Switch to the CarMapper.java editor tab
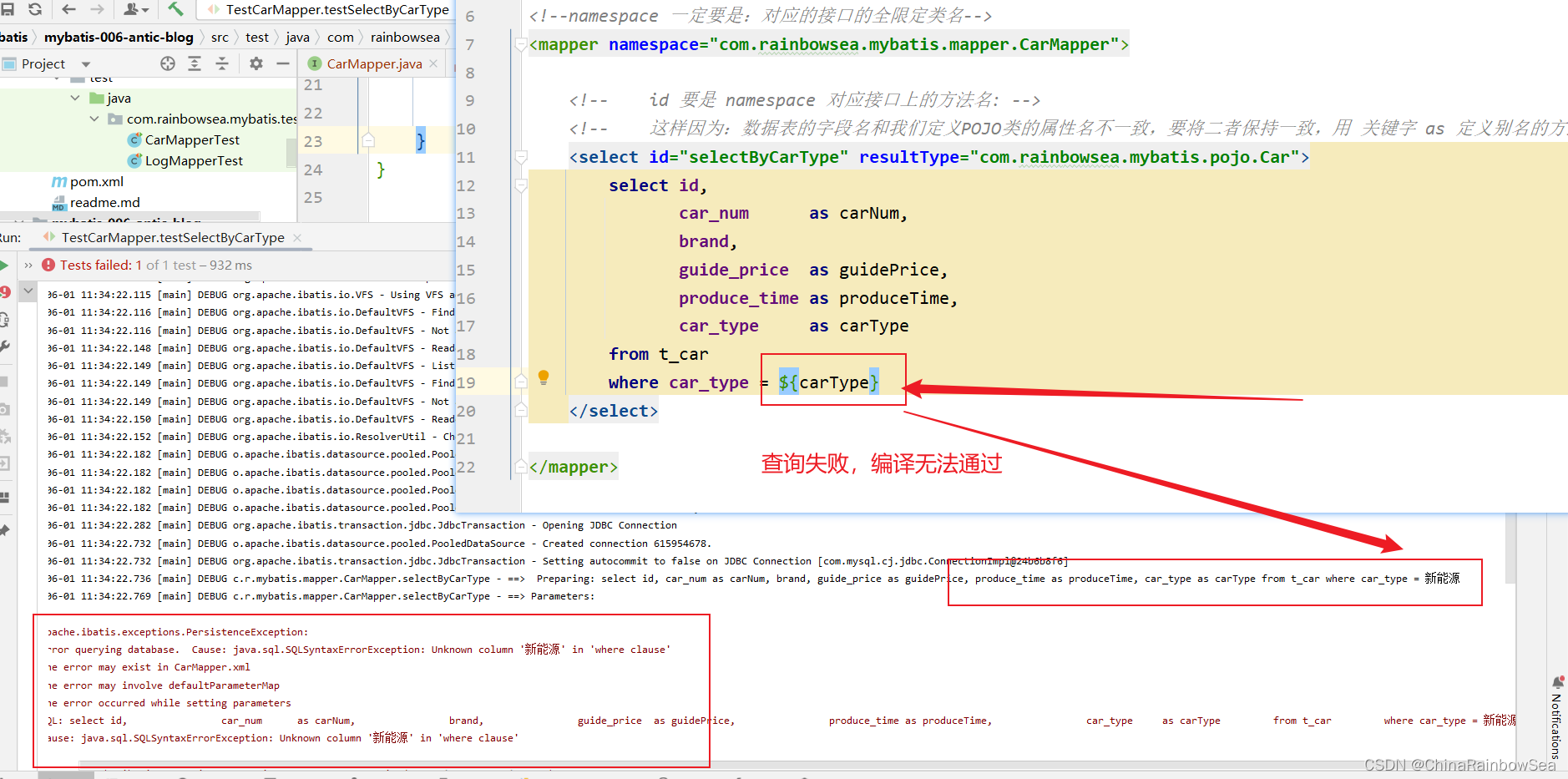Image resolution: width=1568 pixels, height=779 pixels. 373,63
